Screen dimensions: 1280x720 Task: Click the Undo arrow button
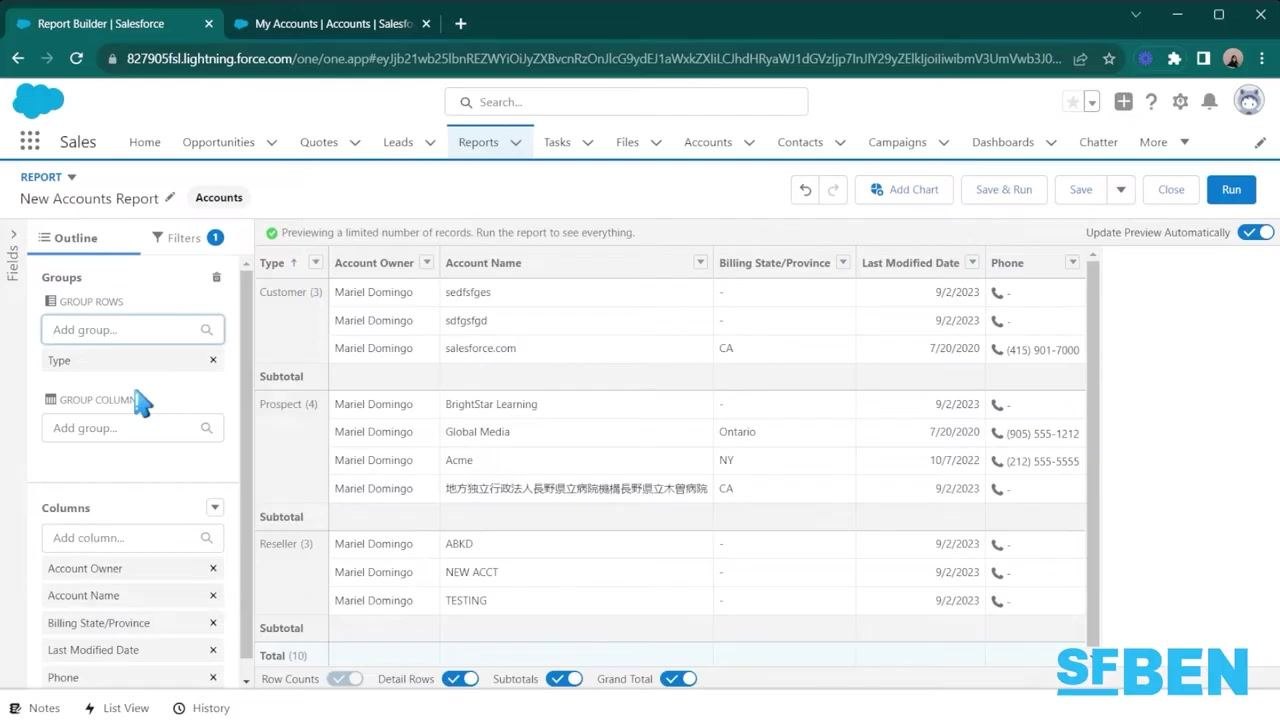[x=805, y=190]
